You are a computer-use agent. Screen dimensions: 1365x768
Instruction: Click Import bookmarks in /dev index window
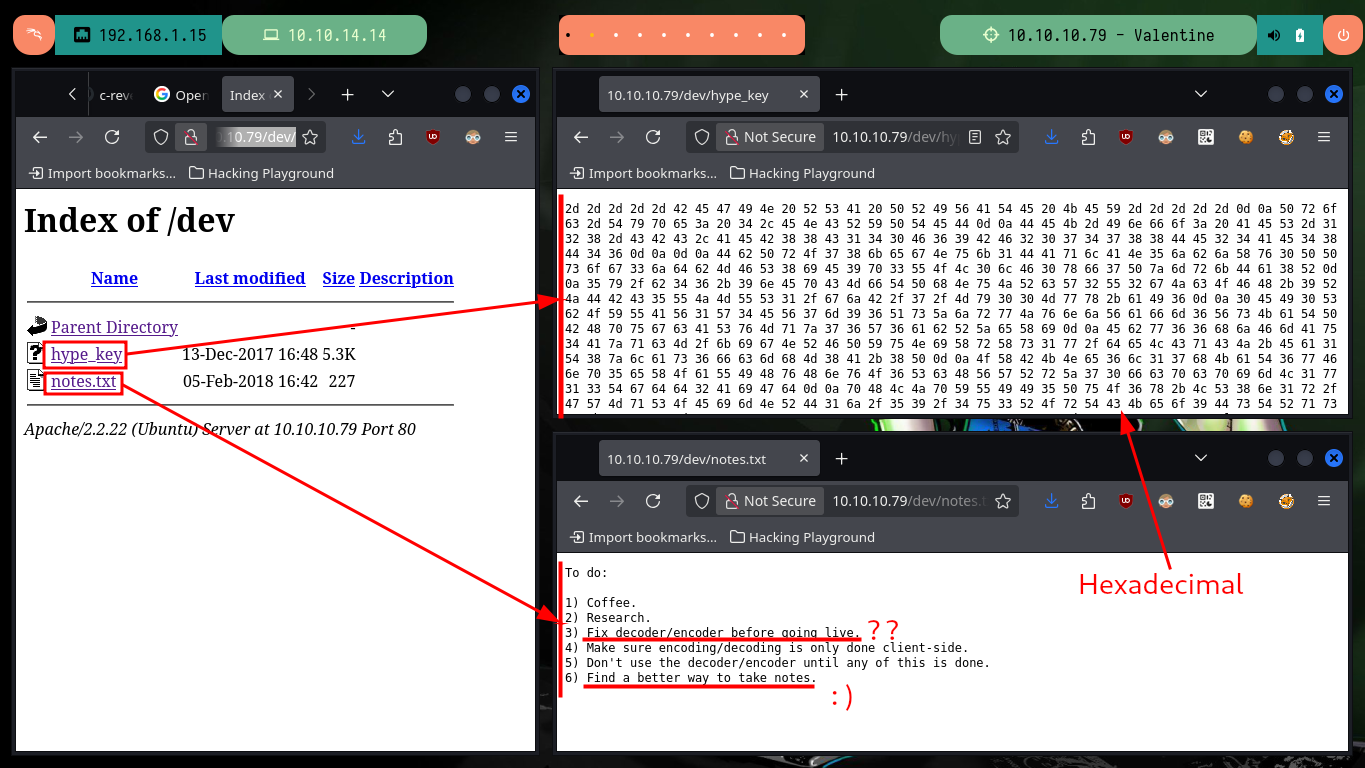pyautogui.click(x=102, y=173)
